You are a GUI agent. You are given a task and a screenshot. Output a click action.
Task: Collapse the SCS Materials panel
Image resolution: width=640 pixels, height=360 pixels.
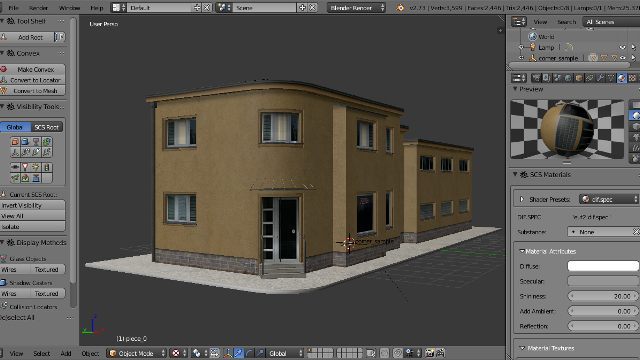[515, 174]
